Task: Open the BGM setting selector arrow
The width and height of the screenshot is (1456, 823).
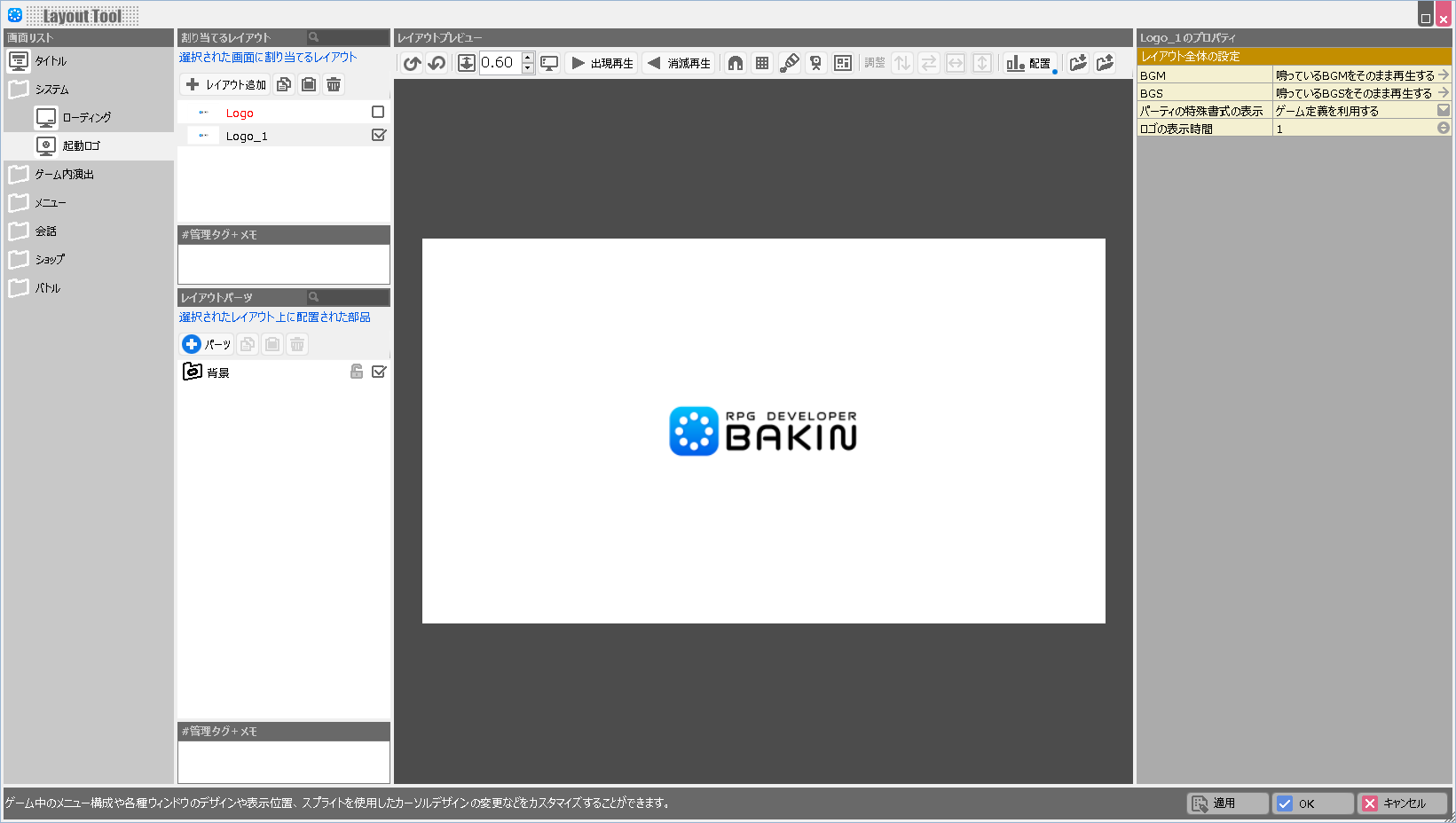Action: coord(1443,75)
